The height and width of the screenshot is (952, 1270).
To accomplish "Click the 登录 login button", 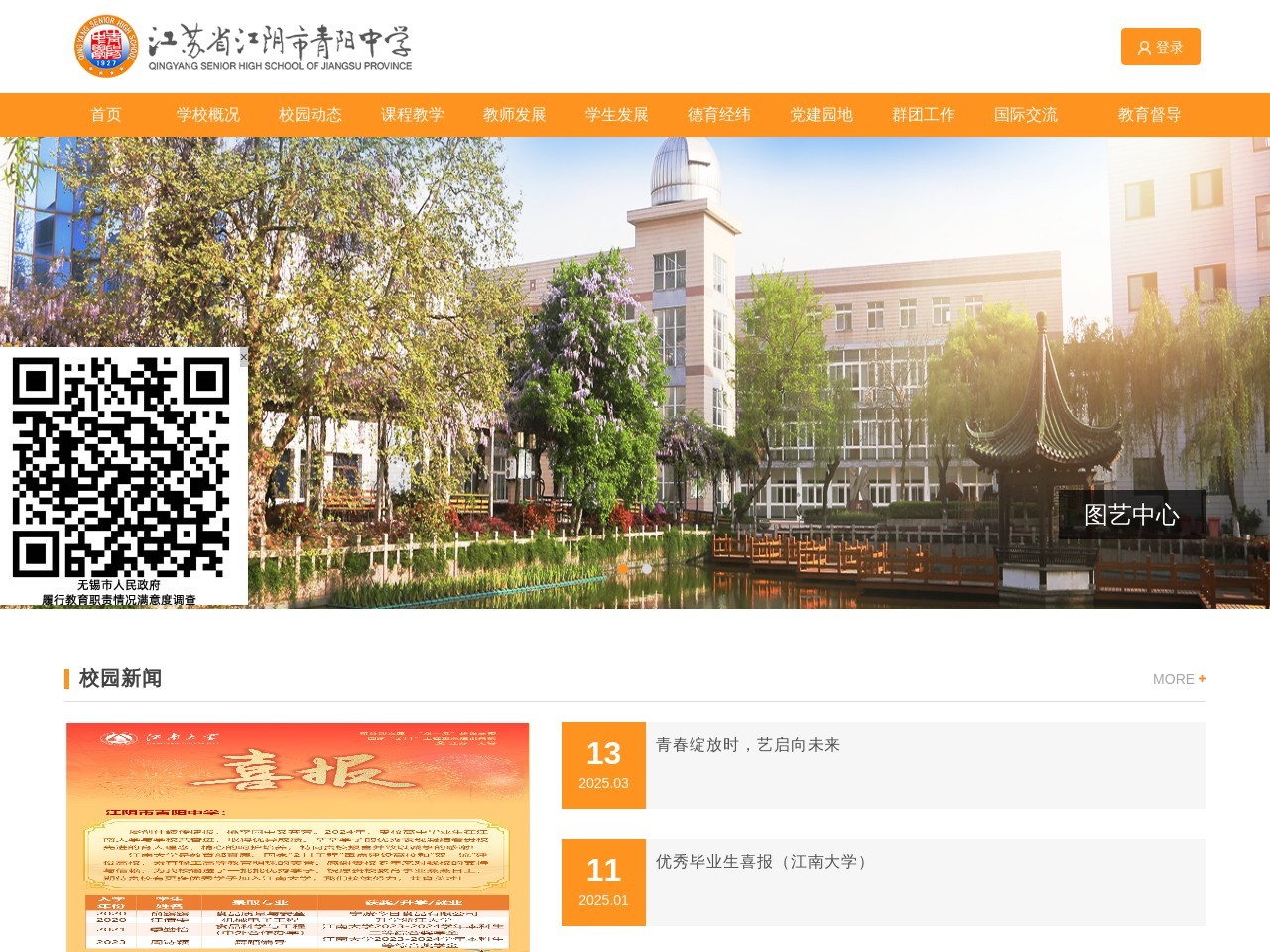I will 1160,47.
